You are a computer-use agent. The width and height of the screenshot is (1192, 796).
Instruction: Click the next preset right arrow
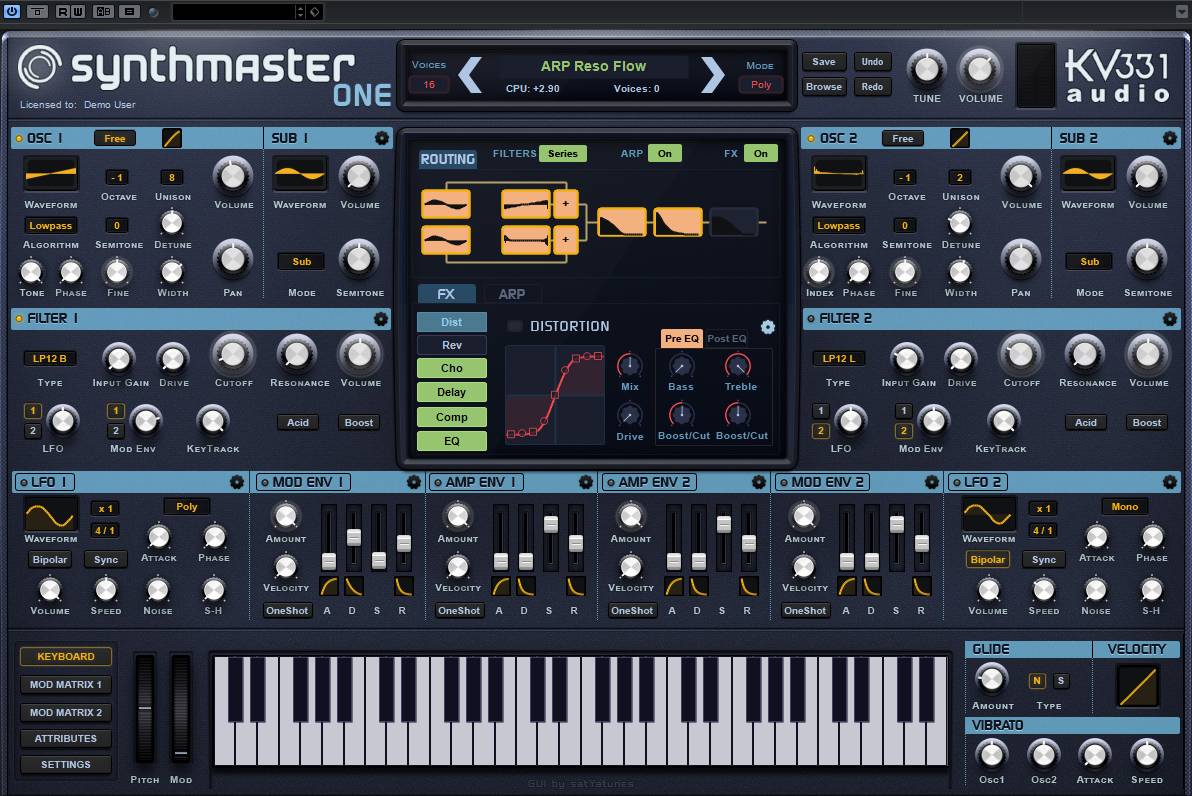712,75
